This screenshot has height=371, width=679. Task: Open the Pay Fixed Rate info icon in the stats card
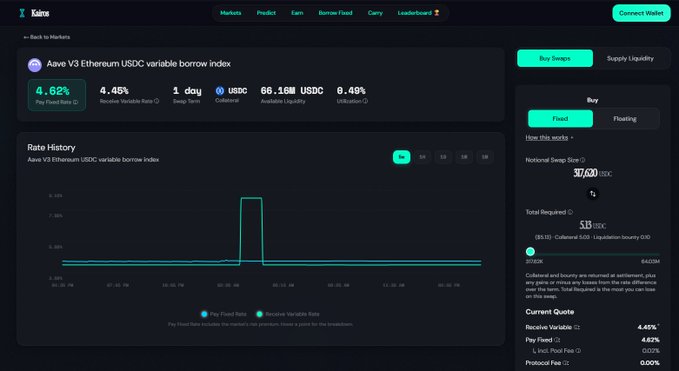click(76, 103)
